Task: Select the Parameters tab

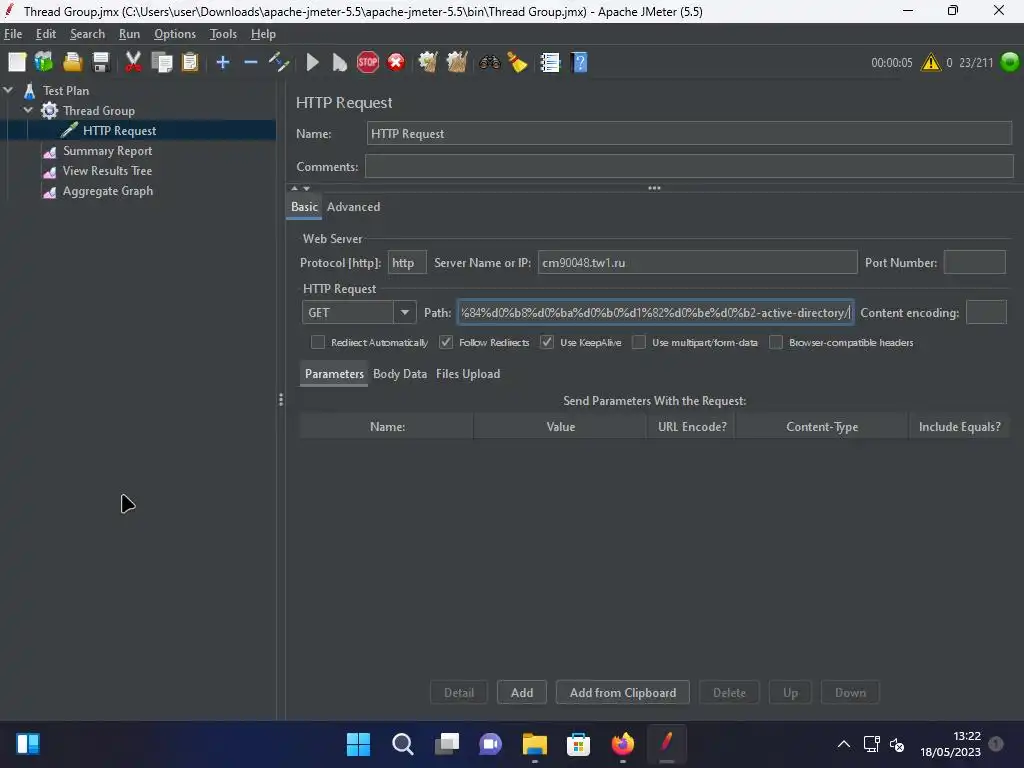Action: tap(334, 374)
